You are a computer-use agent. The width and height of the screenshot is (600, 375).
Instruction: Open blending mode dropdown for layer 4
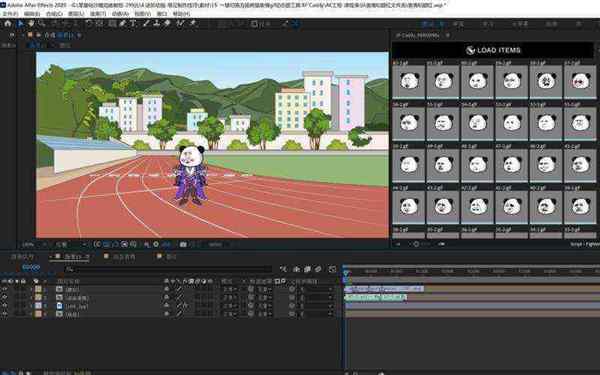[230, 314]
